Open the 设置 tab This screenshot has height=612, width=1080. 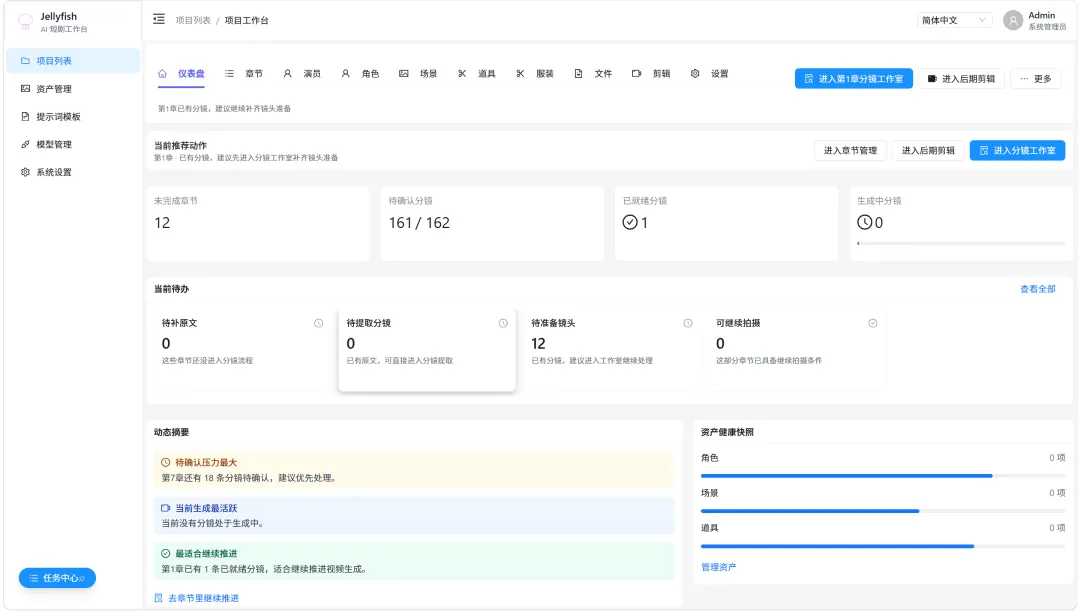pos(709,74)
